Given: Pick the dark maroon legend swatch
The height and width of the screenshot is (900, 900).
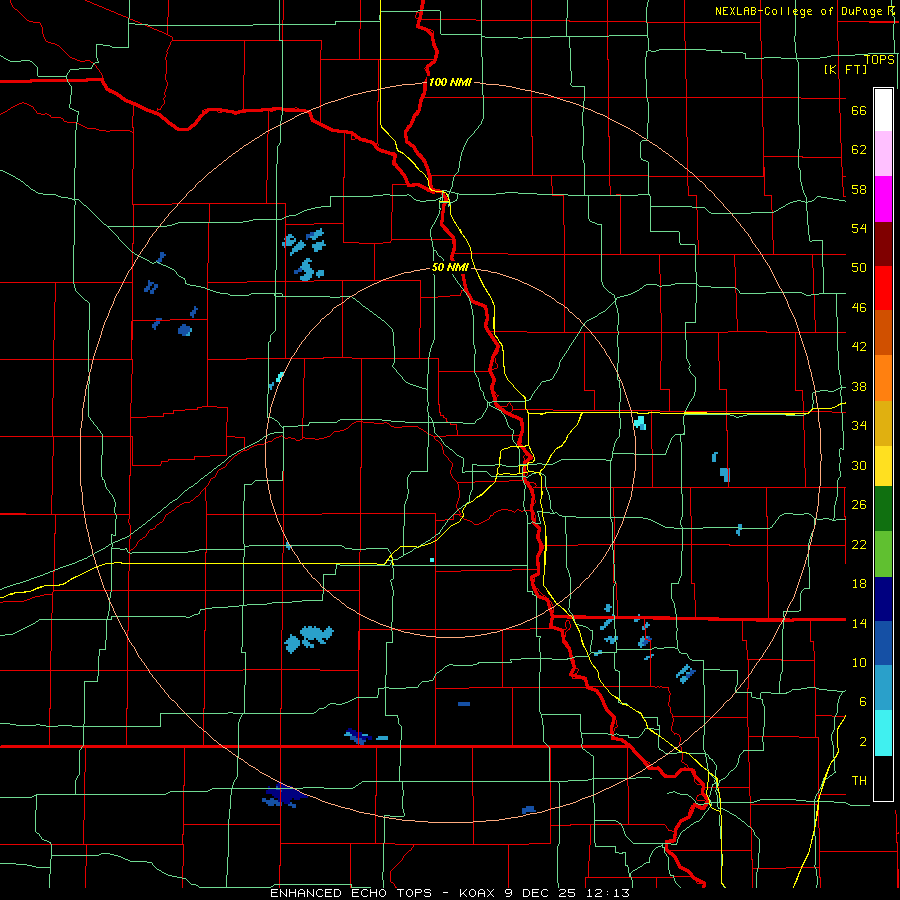Looking at the screenshot, I should [883, 244].
